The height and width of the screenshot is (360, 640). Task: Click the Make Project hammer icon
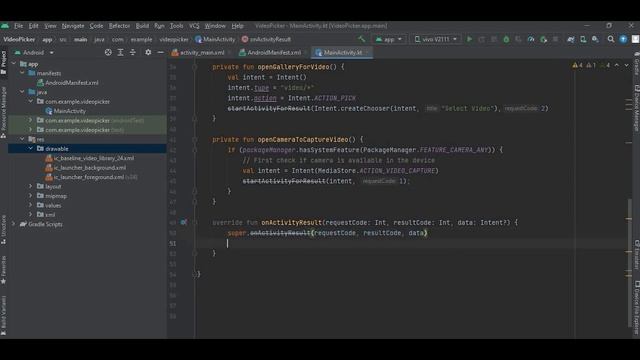(x=362, y=39)
